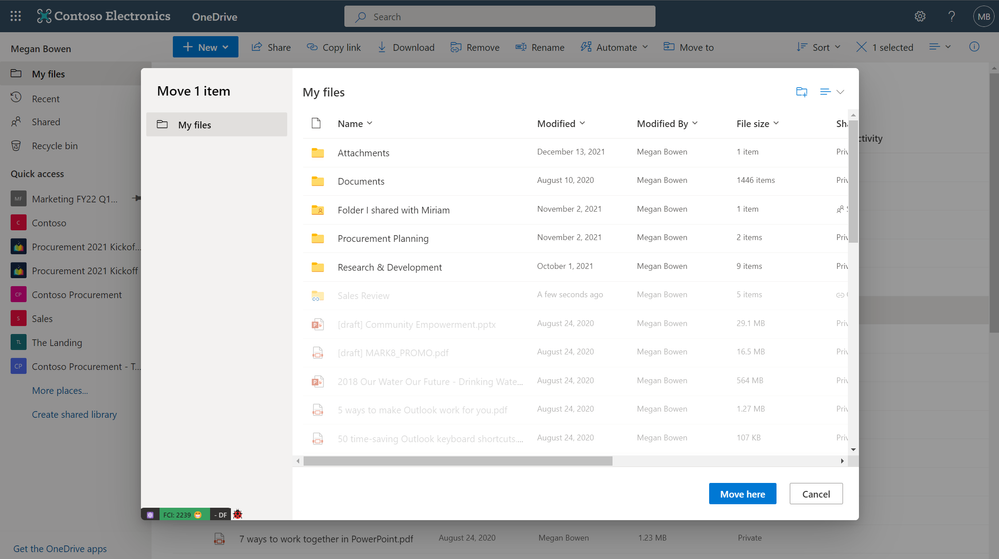Open the view options dropdown in toolbar
999x559 pixels.
coord(940,47)
